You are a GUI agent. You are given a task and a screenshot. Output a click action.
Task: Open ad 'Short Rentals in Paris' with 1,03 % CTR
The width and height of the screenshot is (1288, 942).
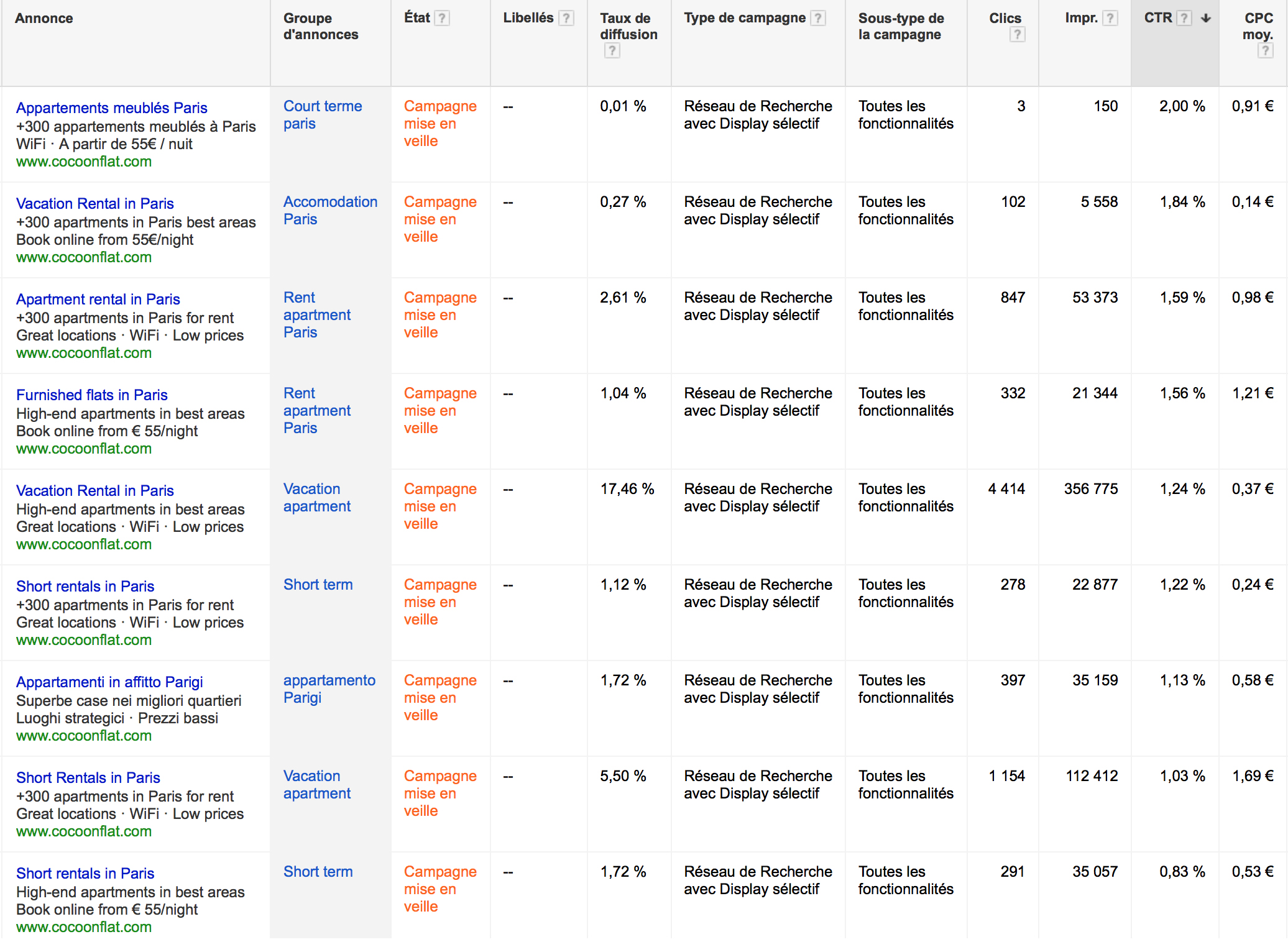[x=88, y=777]
